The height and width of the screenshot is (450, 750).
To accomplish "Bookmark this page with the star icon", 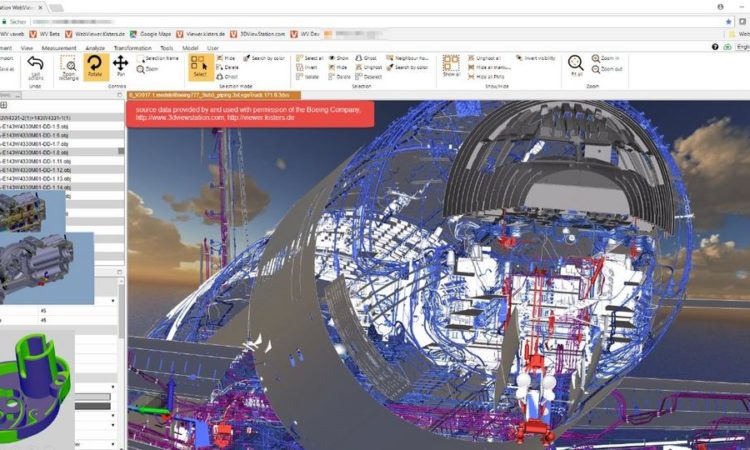I will click(x=728, y=22).
